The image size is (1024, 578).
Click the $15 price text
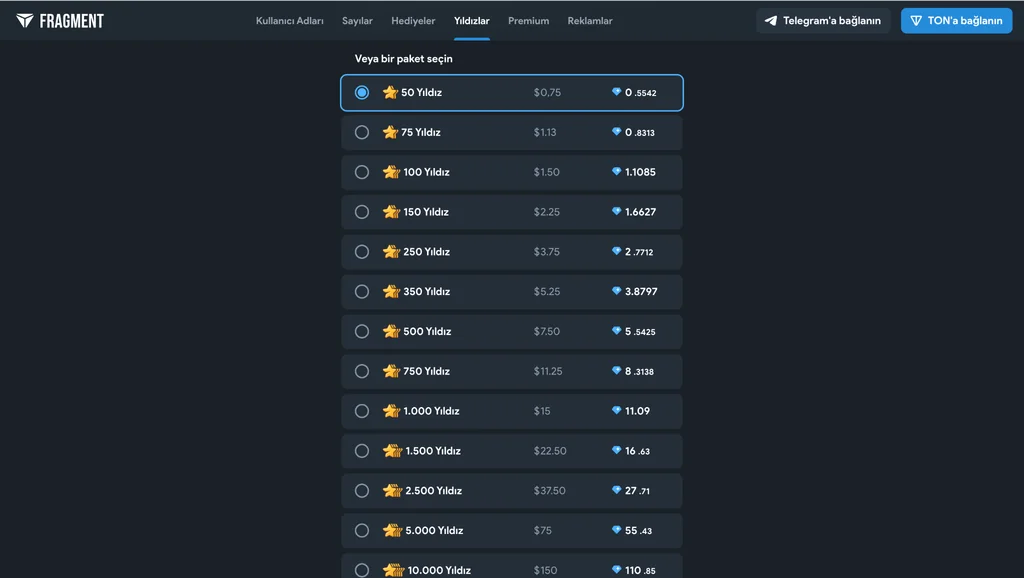pos(542,411)
